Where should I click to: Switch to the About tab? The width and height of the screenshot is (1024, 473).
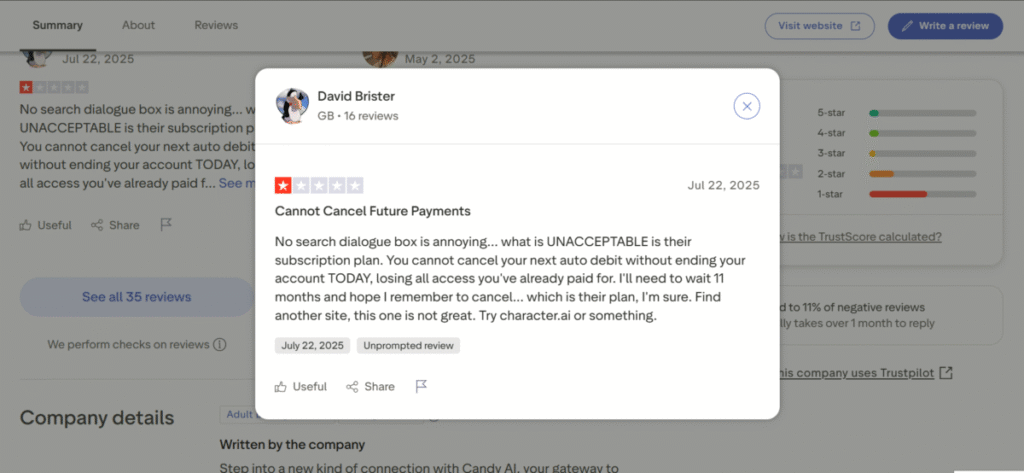click(138, 25)
